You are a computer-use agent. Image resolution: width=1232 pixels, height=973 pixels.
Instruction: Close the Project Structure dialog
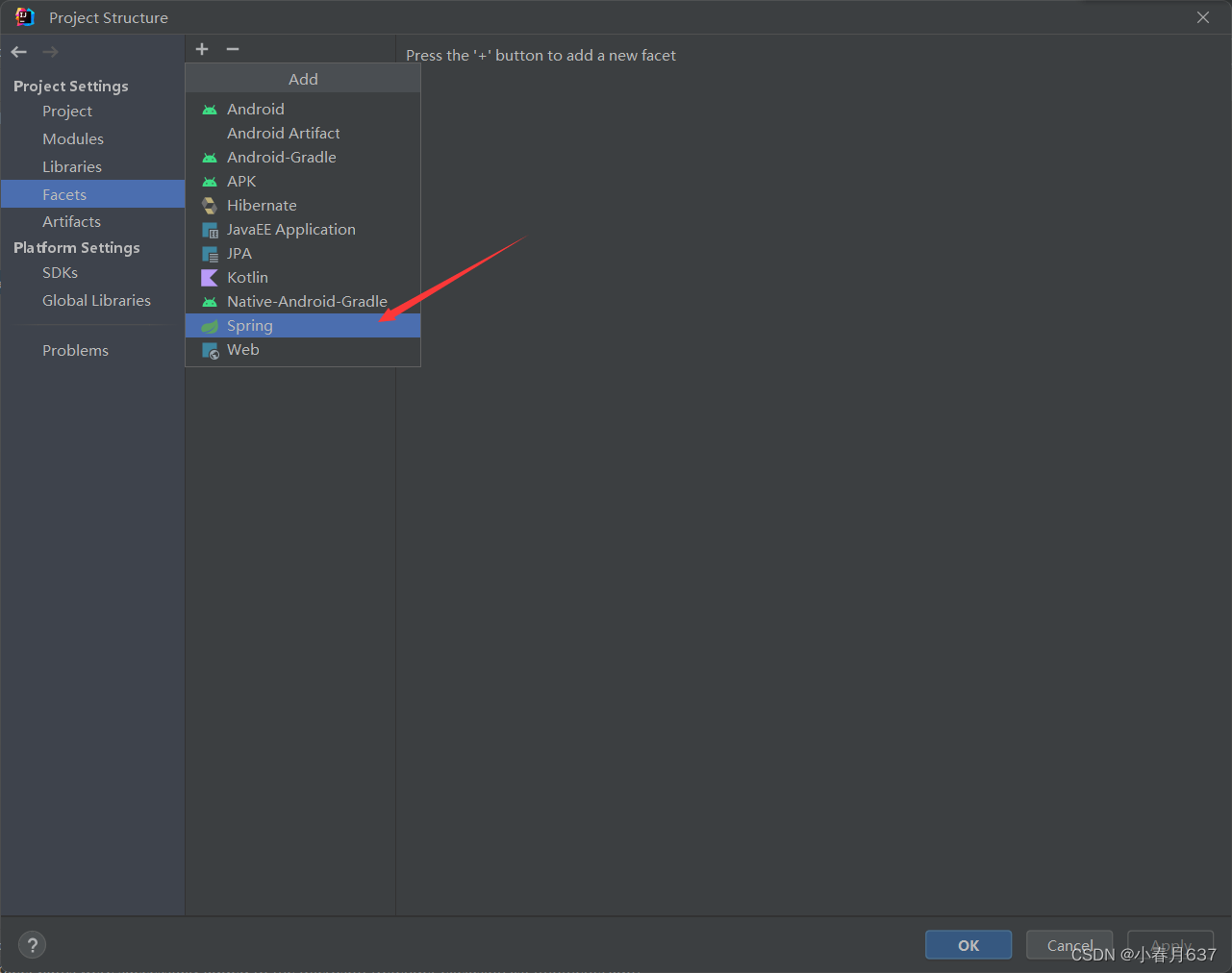(1203, 17)
